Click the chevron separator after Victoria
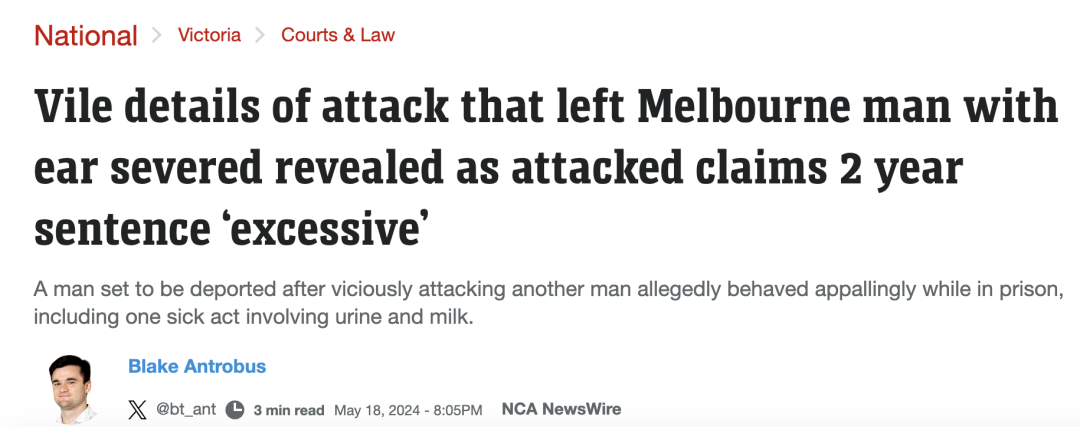Image resolution: width=1080 pixels, height=427 pixels. 260,35
